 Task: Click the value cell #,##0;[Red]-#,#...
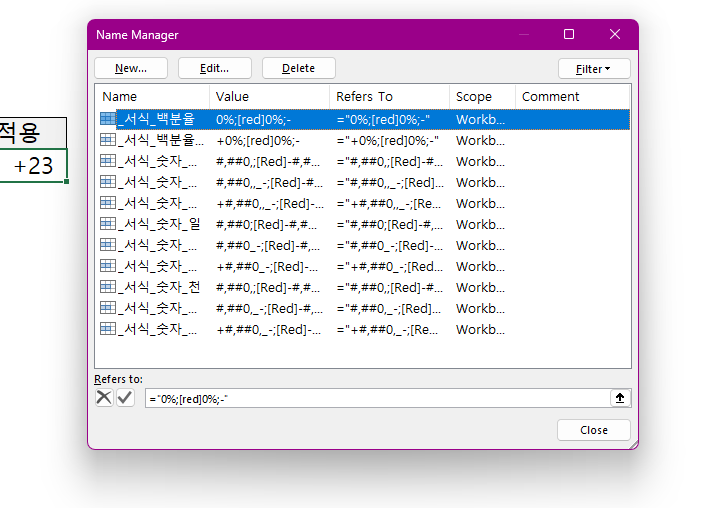tap(267, 225)
